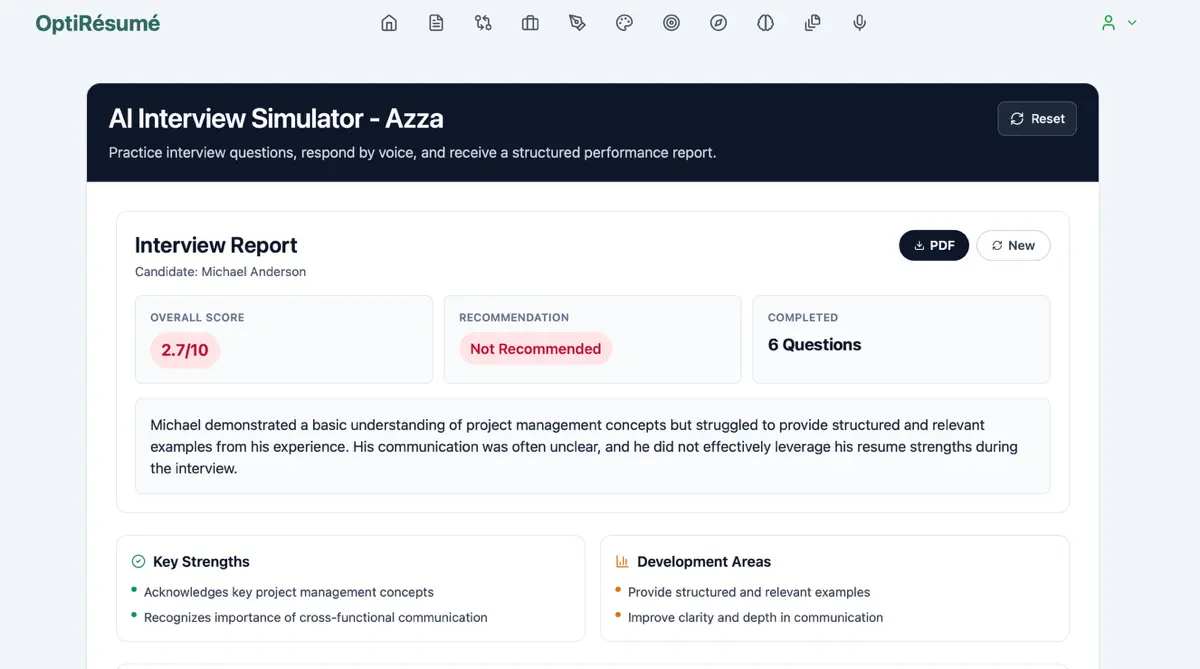Click the Not Recommended badge
This screenshot has width=1200, height=669.
click(535, 349)
